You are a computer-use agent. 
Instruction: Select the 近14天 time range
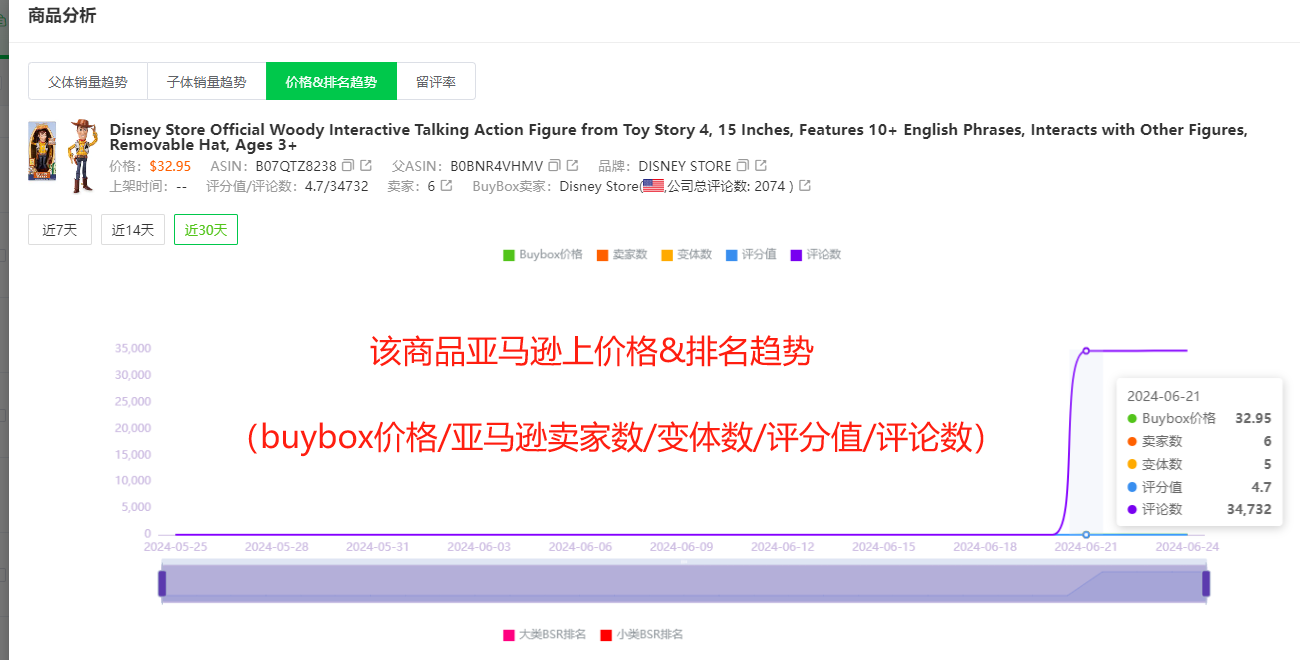click(133, 230)
